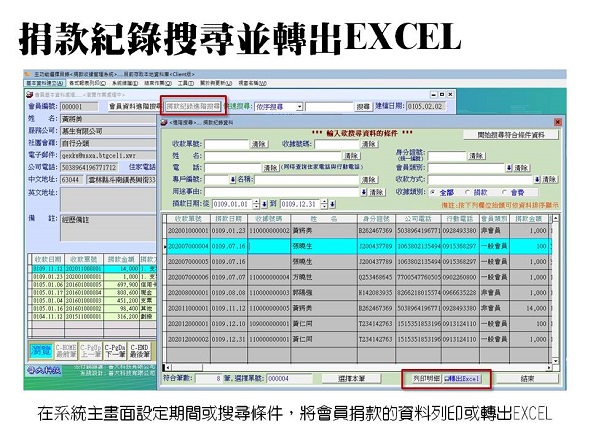
Task: Click 開始搜尋符合條件資料 button
Action: point(511,134)
